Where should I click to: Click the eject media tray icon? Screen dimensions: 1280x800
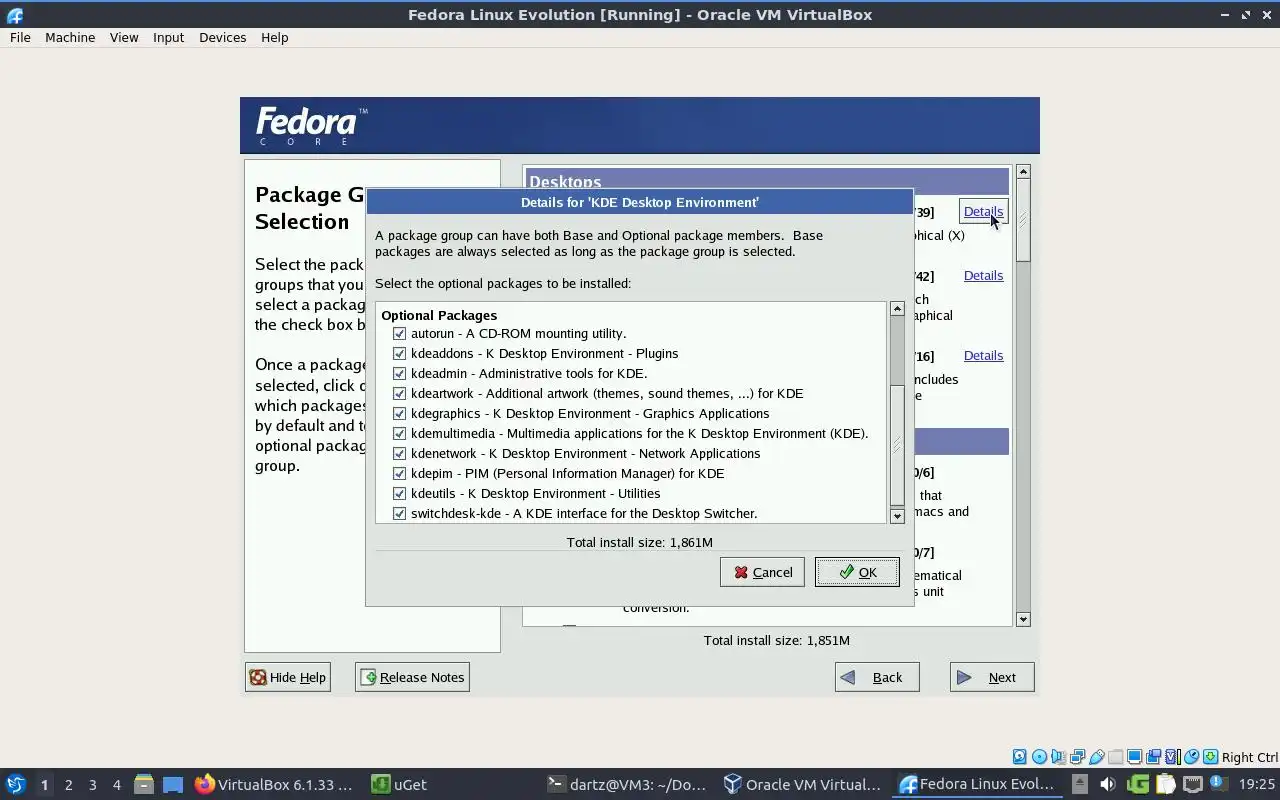pos(1080,784)
